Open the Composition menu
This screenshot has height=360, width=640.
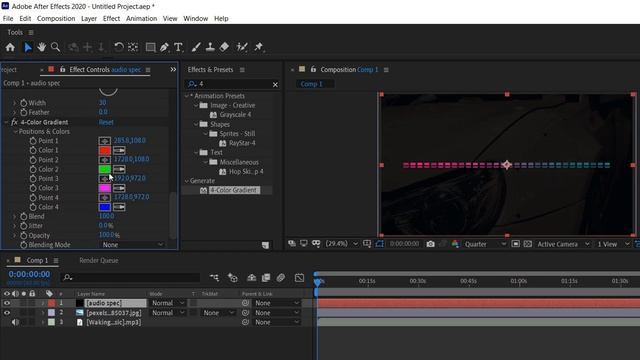pyautogui.click(x=56, y=18)
